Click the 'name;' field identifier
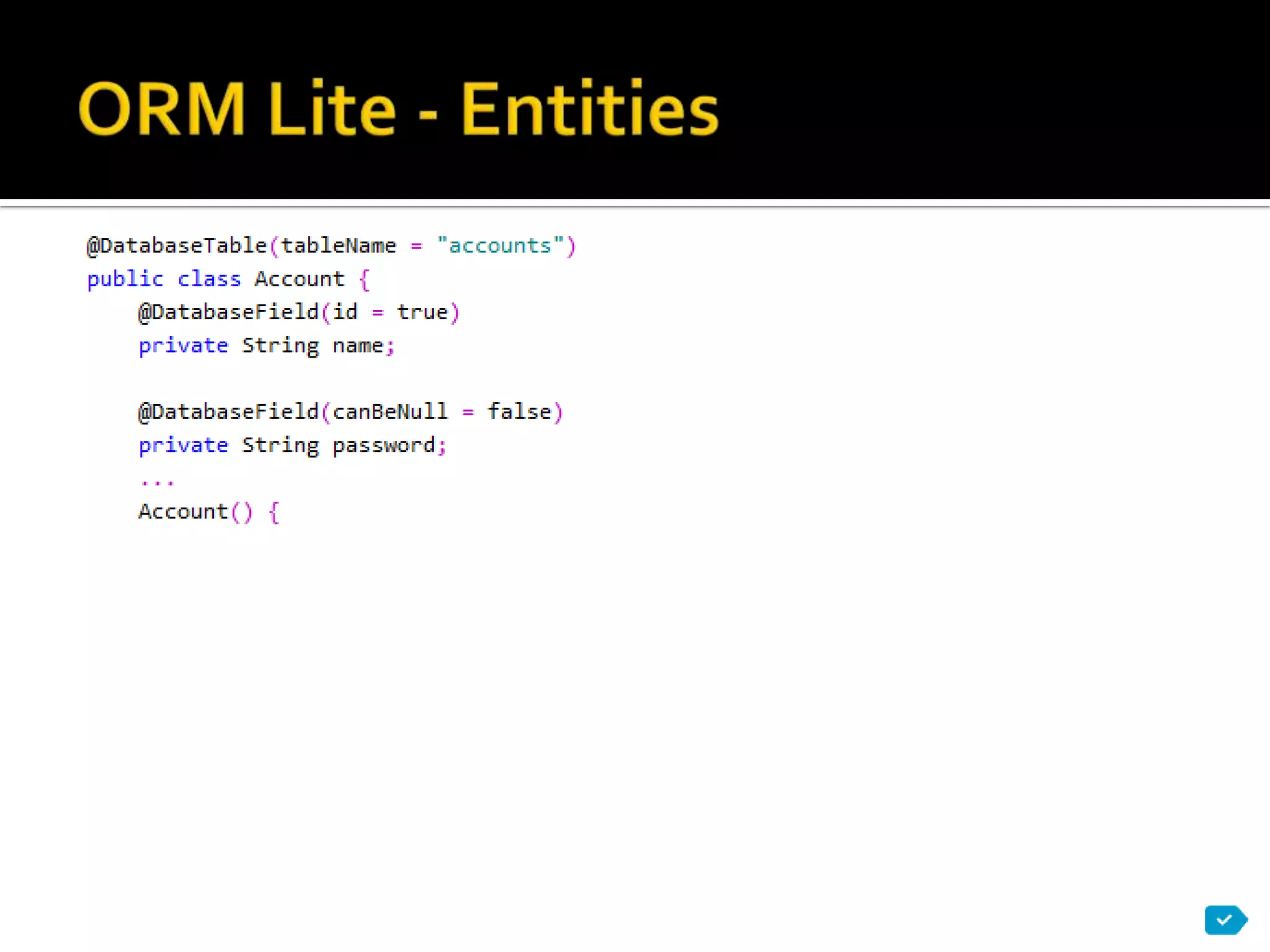Screen dimensions: 1270x952 (363, 346)
